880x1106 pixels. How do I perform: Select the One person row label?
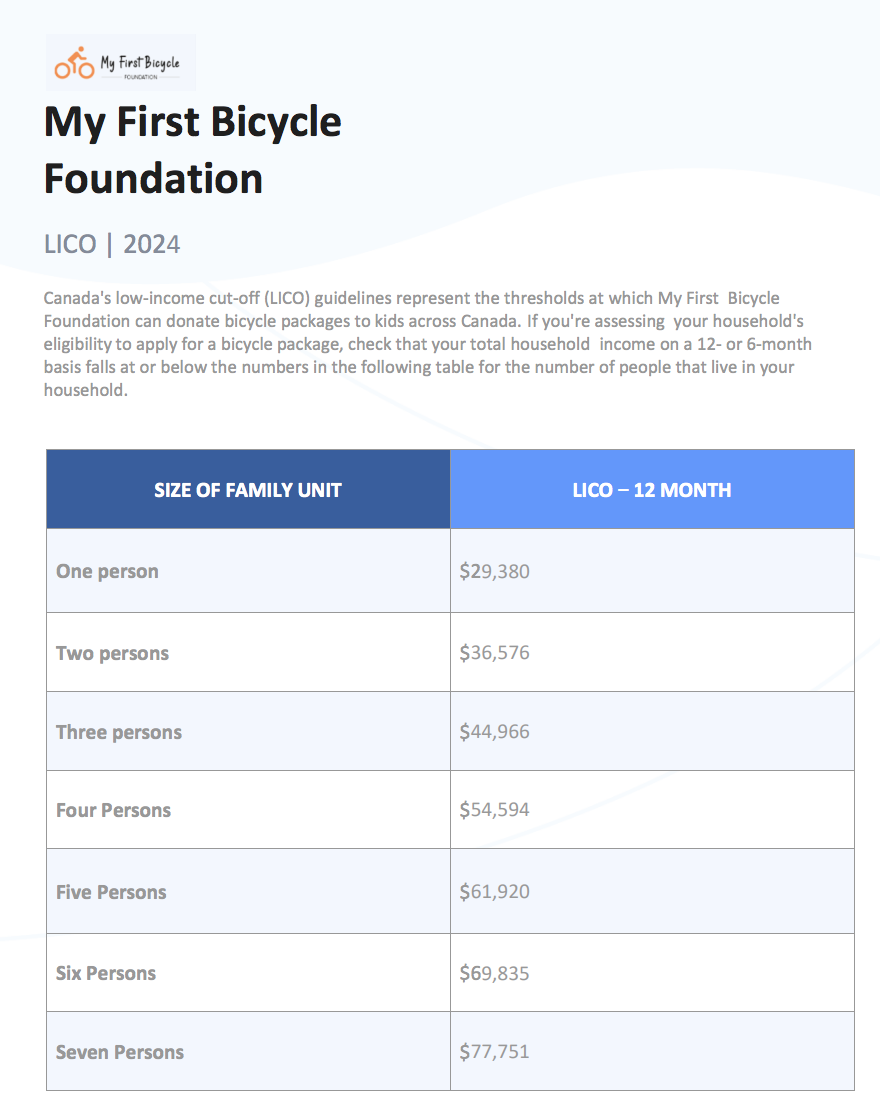point(107,571)
